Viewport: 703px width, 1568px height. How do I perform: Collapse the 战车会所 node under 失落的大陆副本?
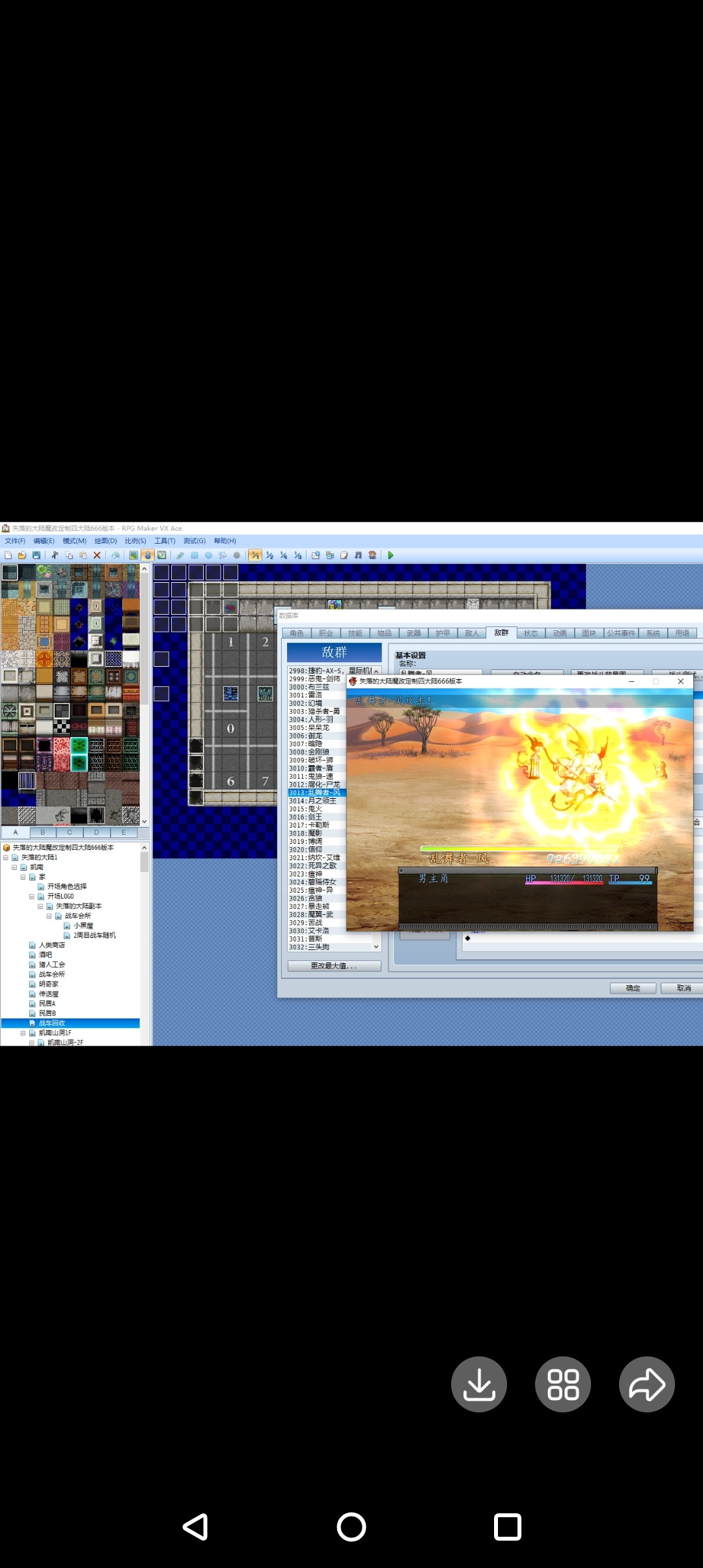tap(49, 916)
